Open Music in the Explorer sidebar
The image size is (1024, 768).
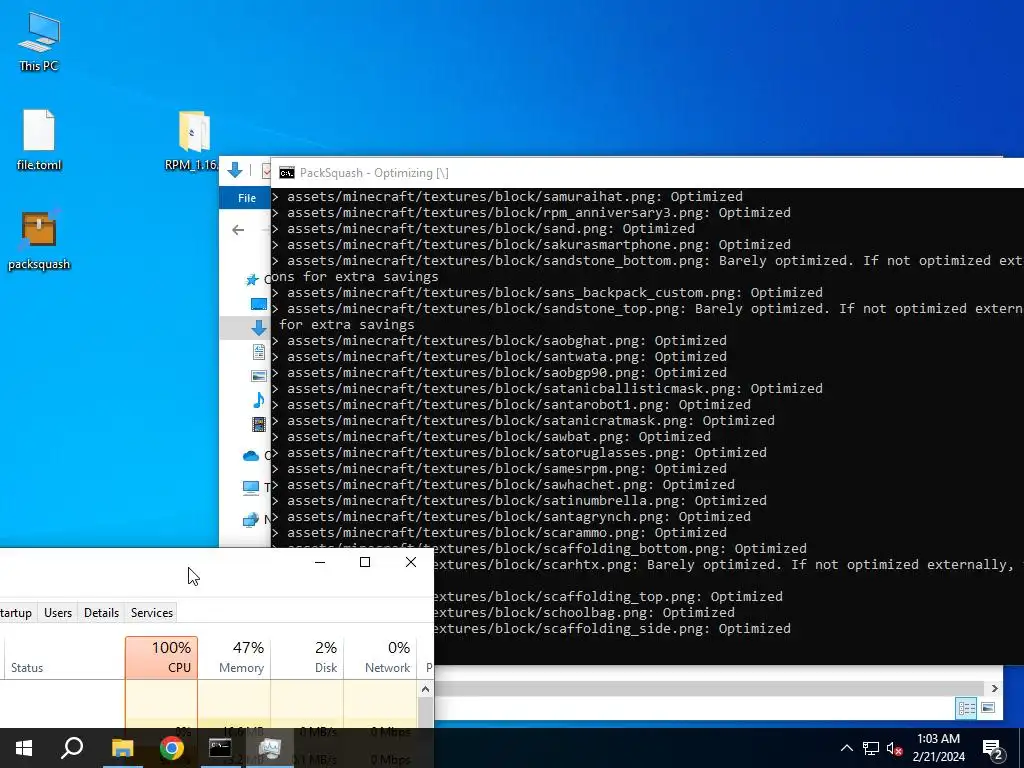[x=259, y=400]
